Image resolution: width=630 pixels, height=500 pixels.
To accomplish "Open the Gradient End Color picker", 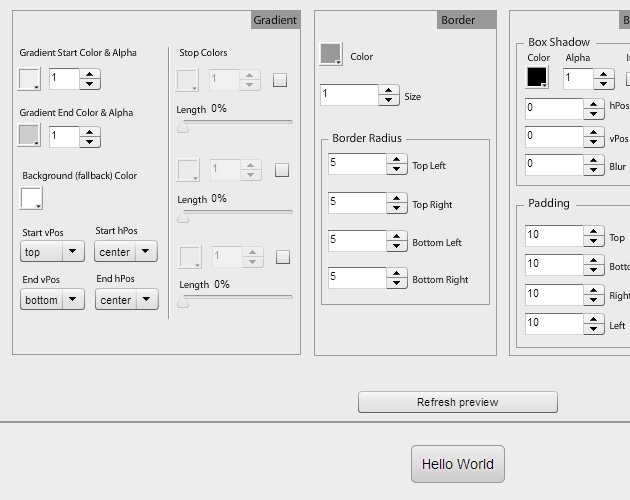I will click(30, 135).
